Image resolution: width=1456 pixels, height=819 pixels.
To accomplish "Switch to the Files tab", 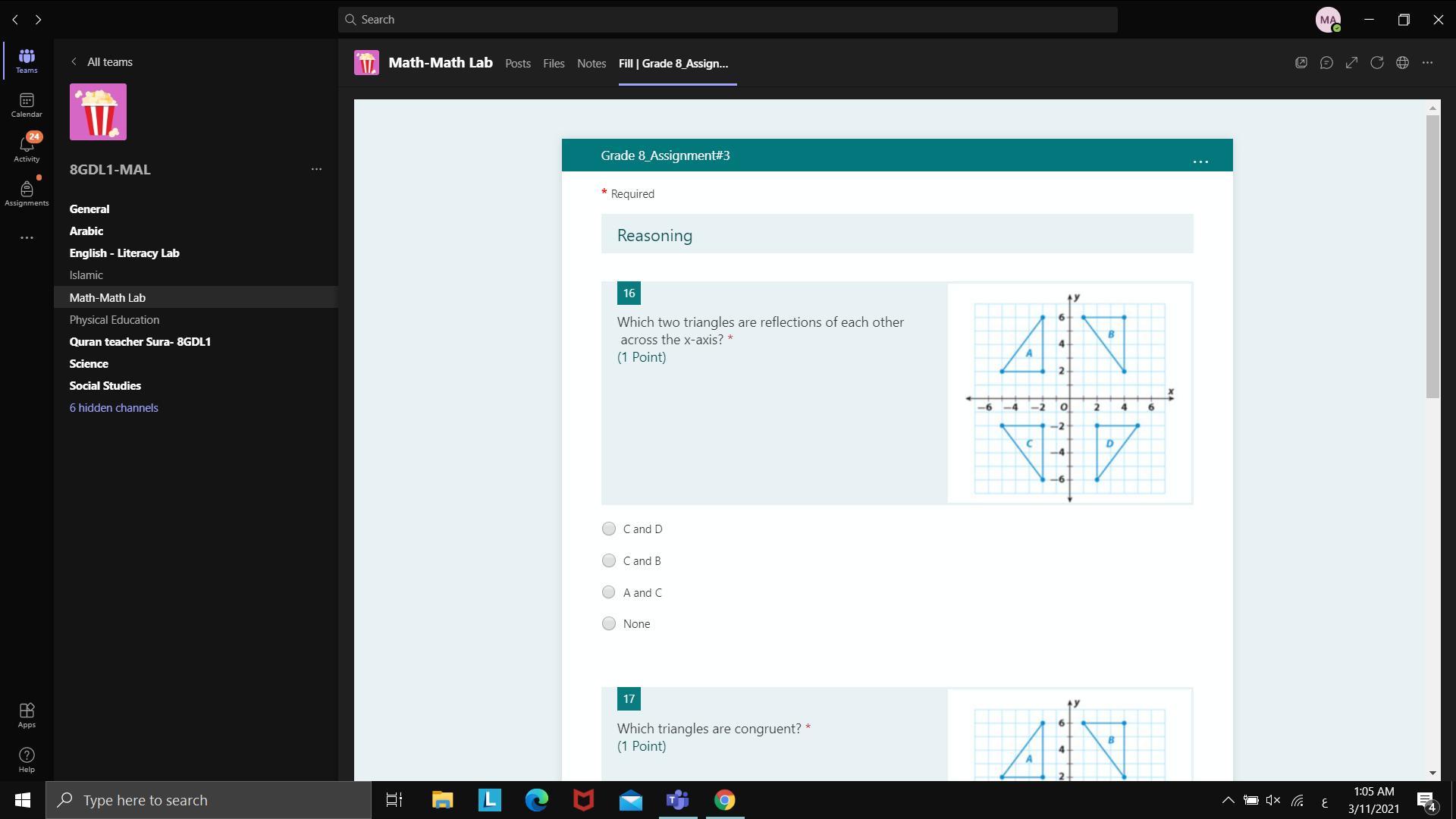I will pyautogui.click(x=554, y=64).
